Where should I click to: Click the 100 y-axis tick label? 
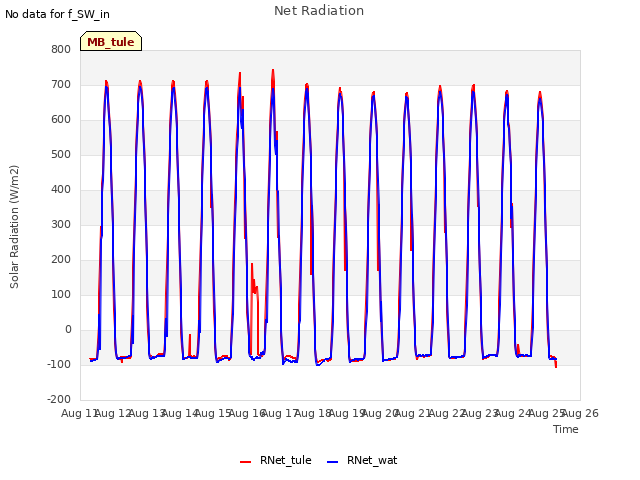[x=61, y=295]
